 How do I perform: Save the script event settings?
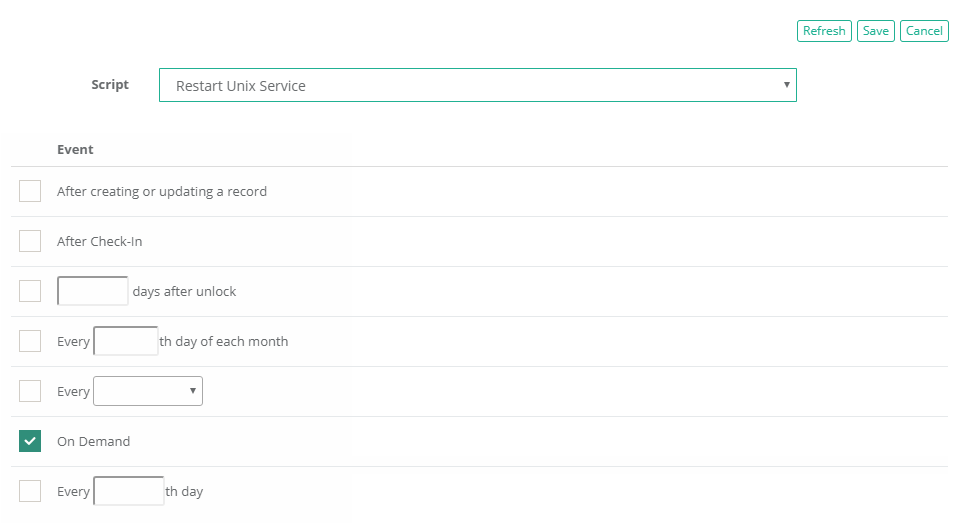[875, 31]
